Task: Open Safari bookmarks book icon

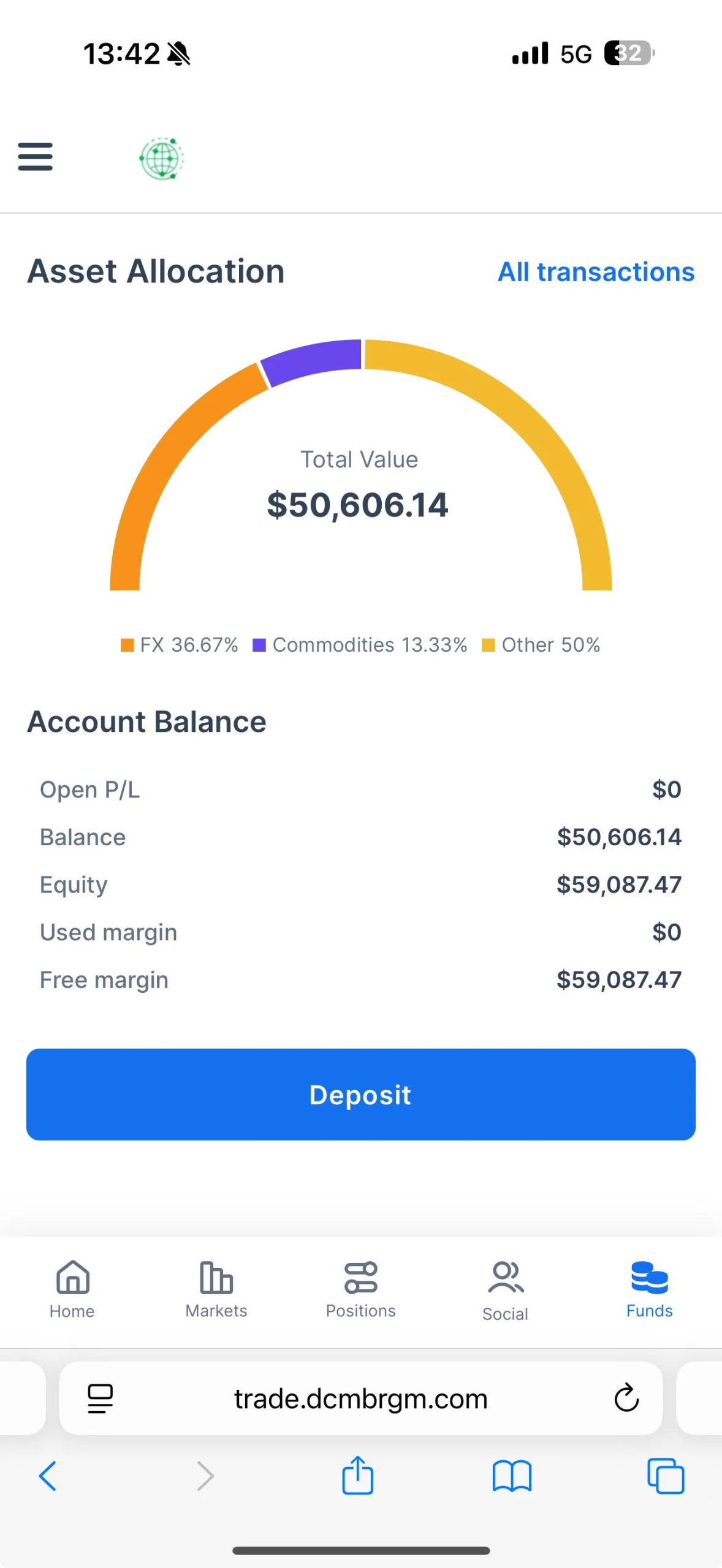Action: (512, 1476)
